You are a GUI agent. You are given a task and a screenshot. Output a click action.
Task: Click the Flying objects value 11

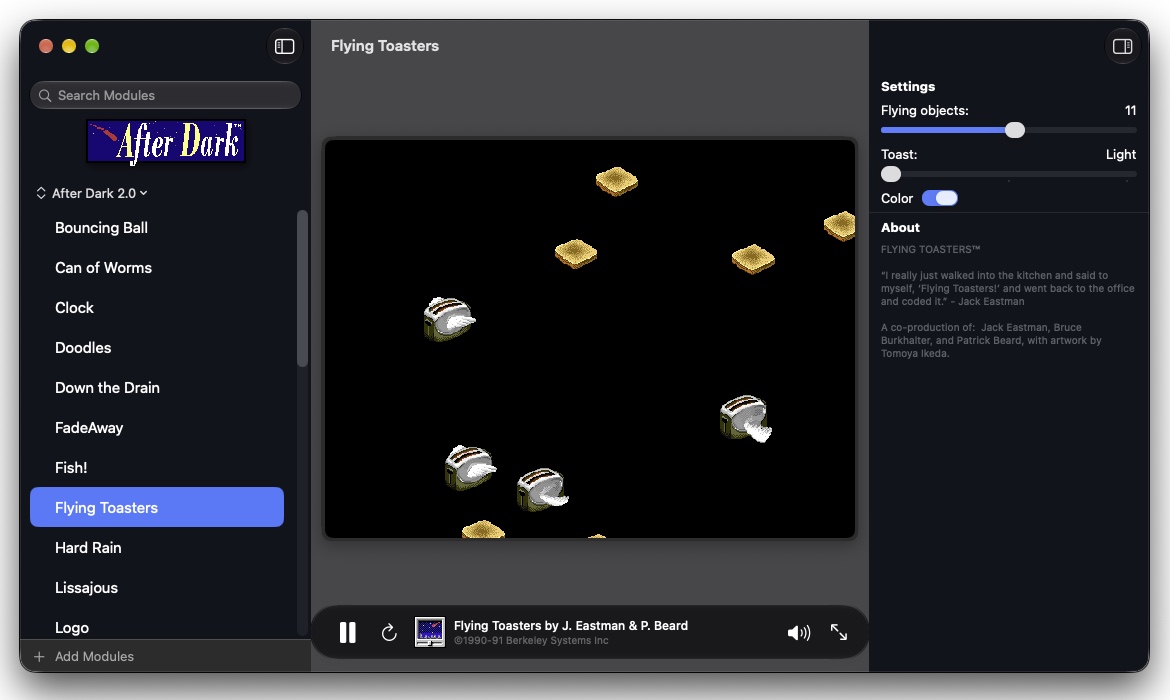(1130, 110)
